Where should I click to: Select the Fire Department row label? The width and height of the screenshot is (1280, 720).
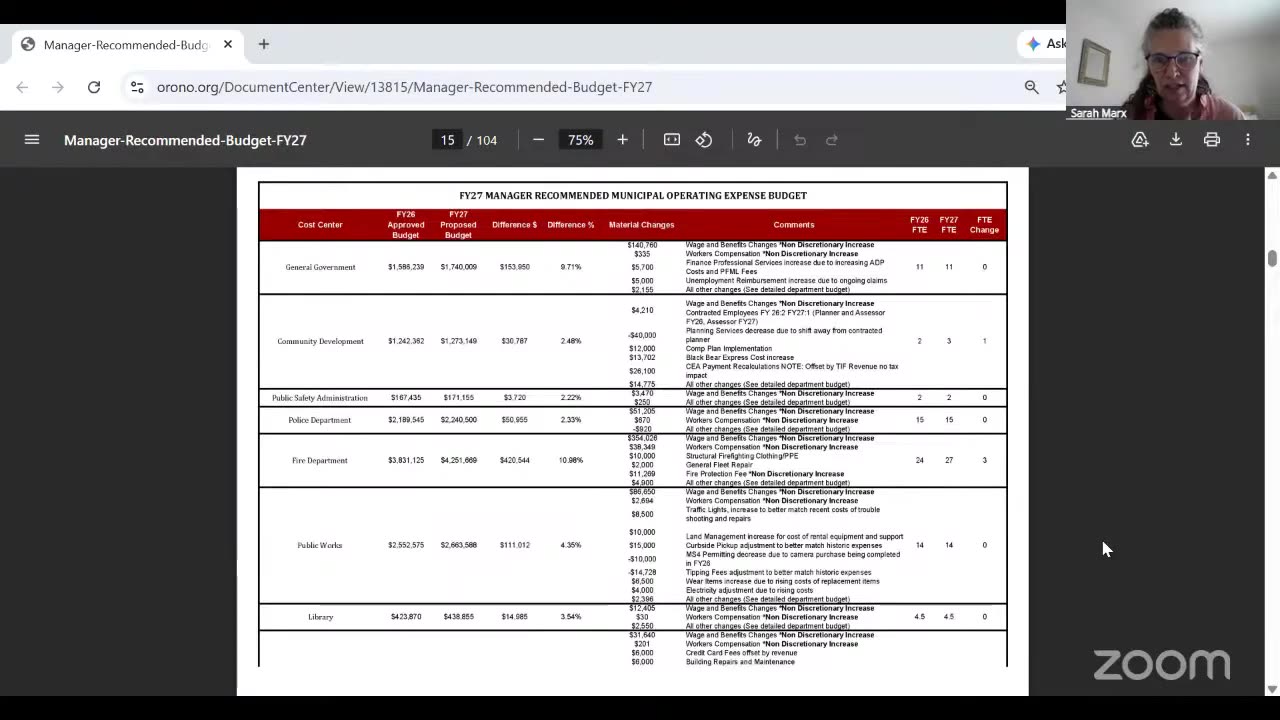[320, 460]
